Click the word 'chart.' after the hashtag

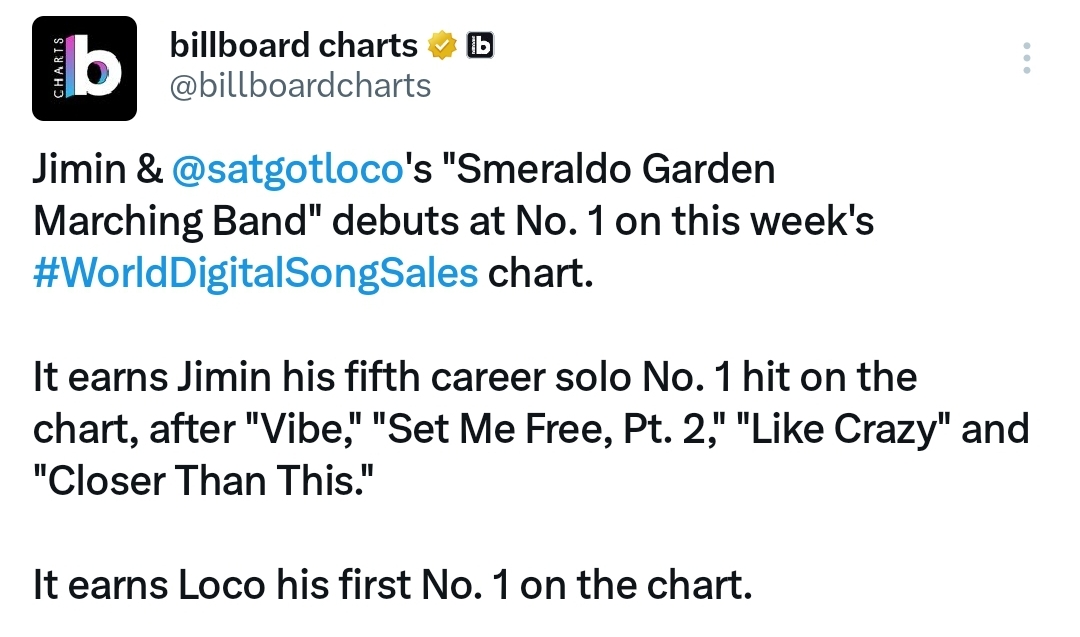coord(541,273)
